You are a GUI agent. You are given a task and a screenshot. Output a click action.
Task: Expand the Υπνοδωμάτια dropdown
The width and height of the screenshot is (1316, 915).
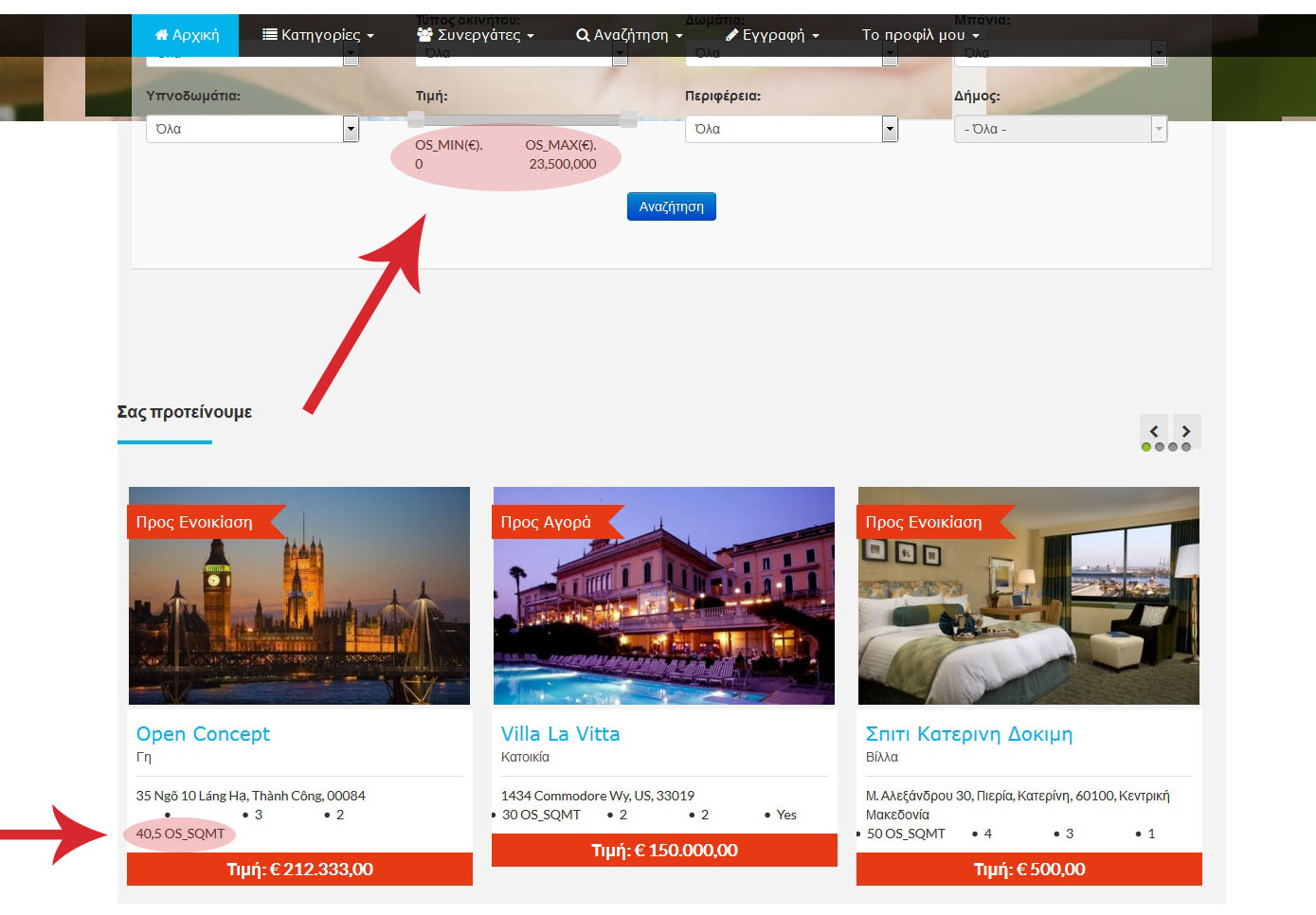[x=252, y=129]
